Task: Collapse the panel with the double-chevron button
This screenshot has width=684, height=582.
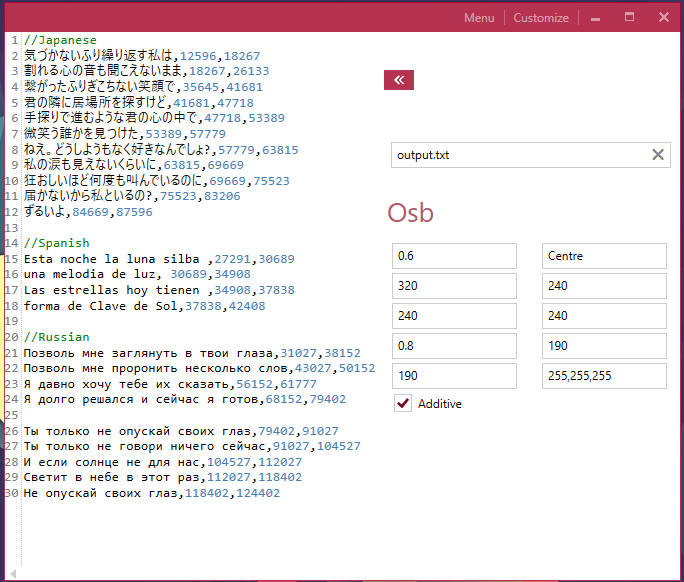Action: 399,80
